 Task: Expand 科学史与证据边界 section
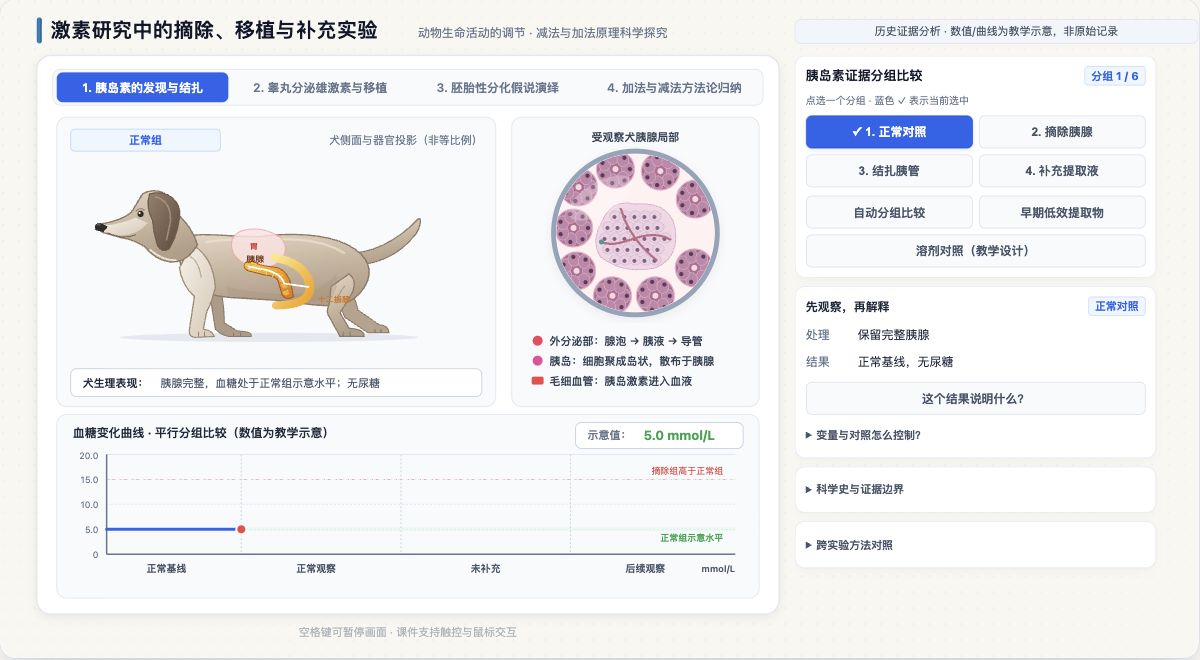(976, 489)
